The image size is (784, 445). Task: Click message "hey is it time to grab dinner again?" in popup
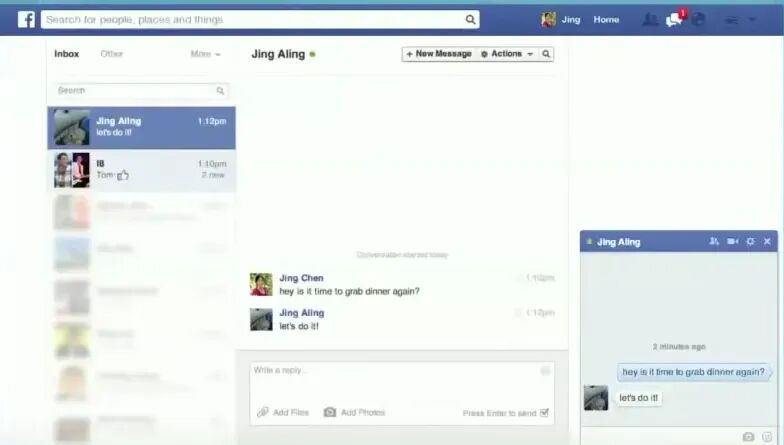pyautogui.click(x=693, y=372)
